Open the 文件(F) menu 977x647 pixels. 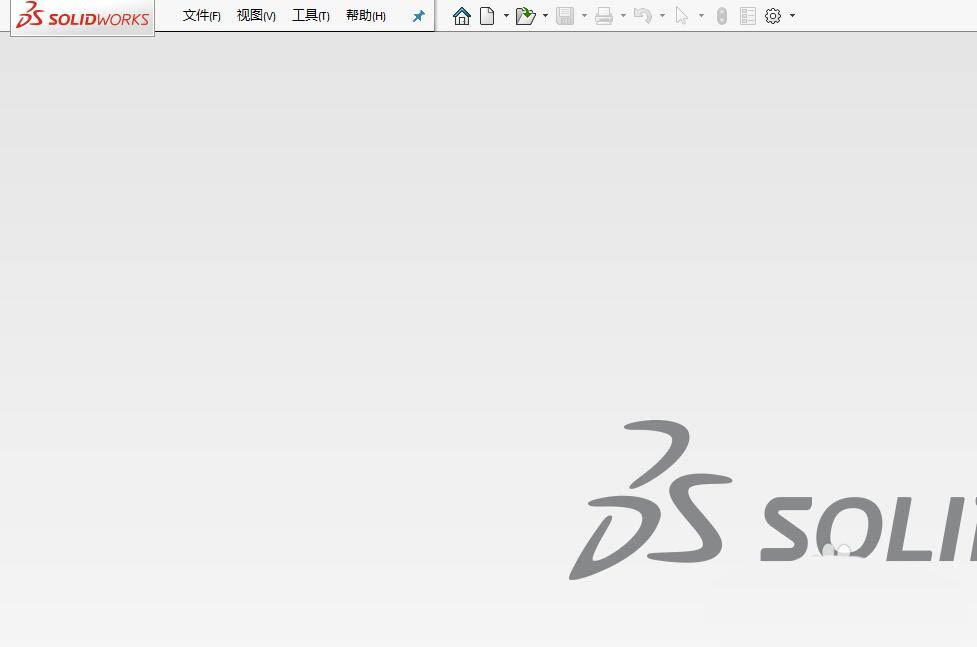click(x=201, y=16)
